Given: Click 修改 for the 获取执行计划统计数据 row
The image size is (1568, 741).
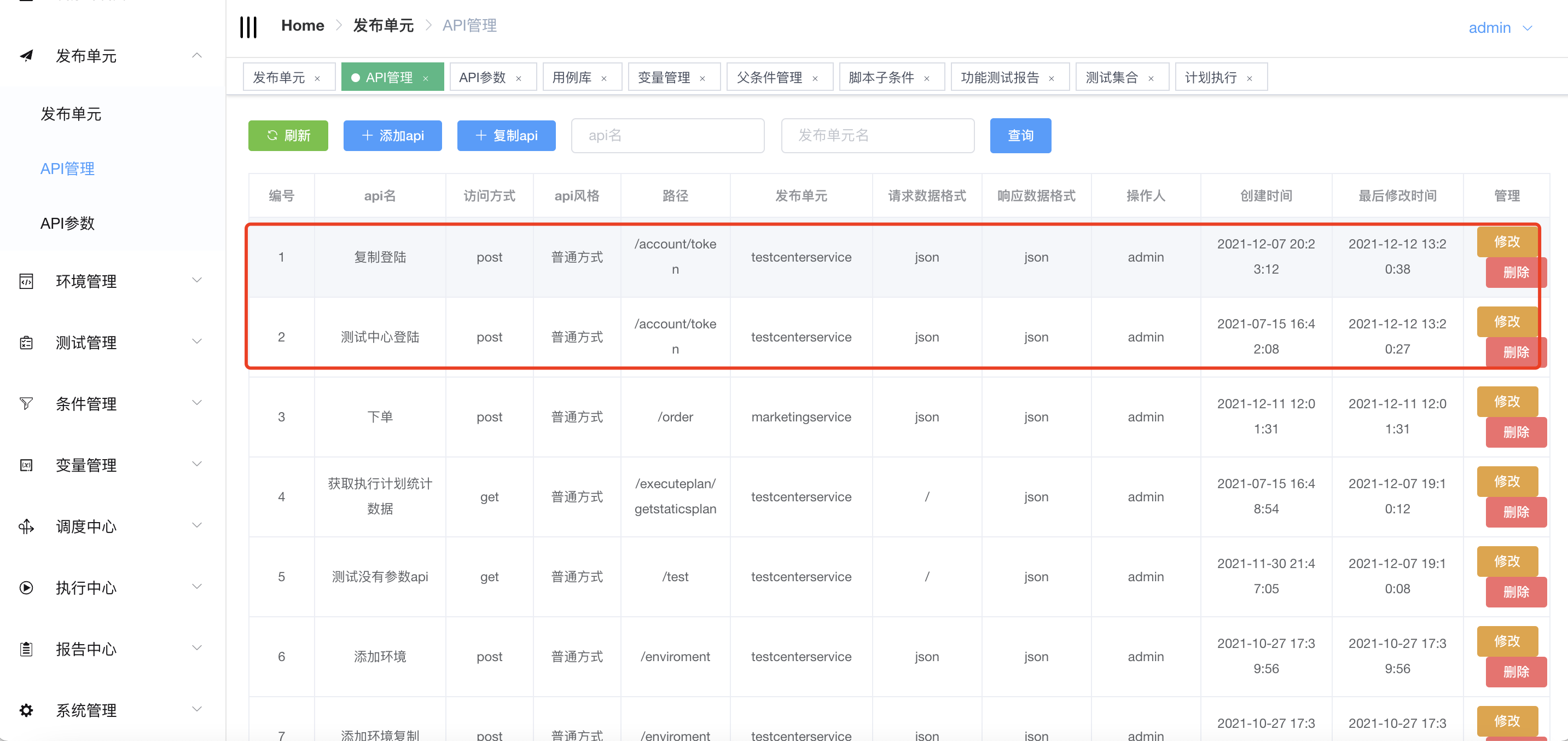Looking at the screenshot, I should click(1507, 482).
